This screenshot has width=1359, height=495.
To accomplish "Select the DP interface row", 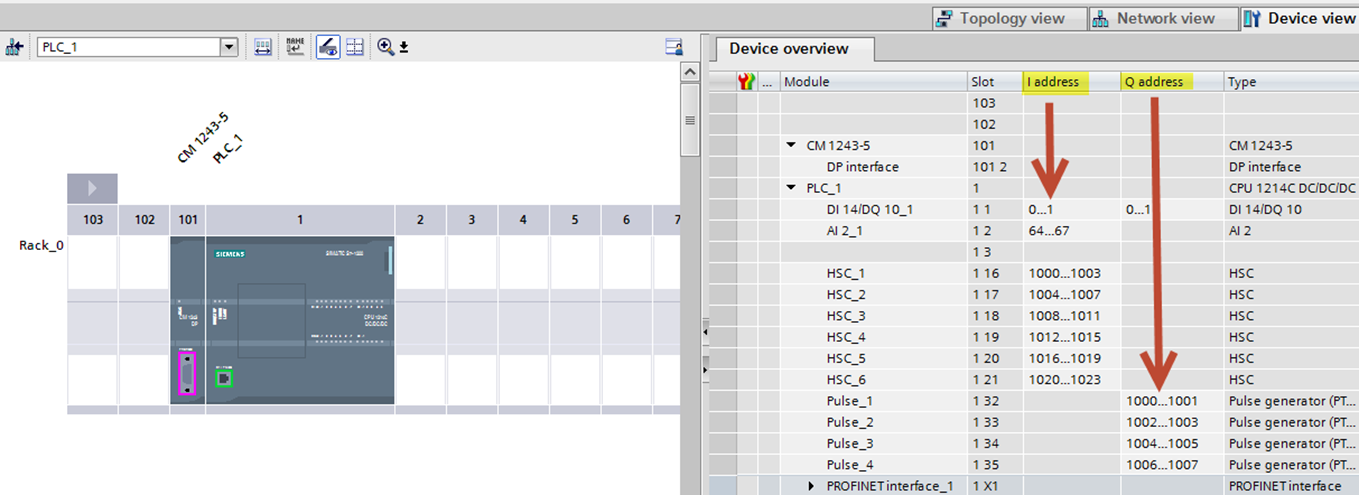I will point(1034,167).
